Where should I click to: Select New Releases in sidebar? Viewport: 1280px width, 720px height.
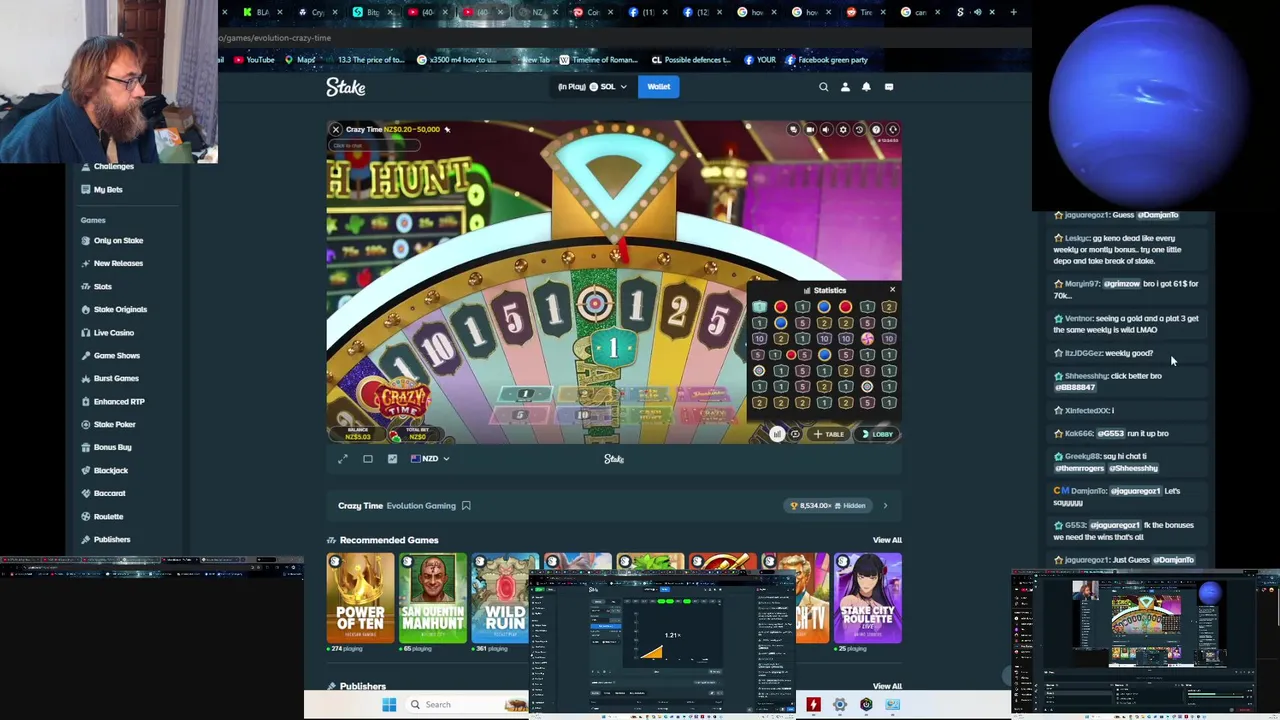[x=118, y=264]
